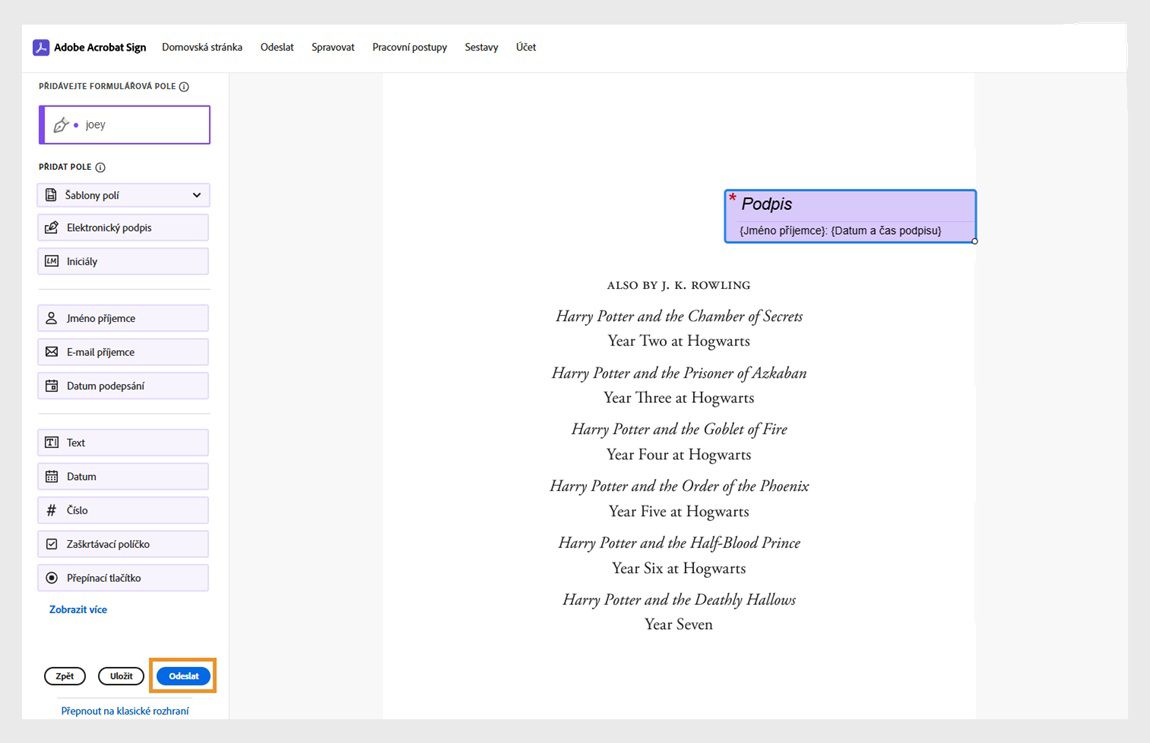Viewport: 1150px width, 743px height.
Task: Click the Šablony polí template icon
Action: coord(51,195)
